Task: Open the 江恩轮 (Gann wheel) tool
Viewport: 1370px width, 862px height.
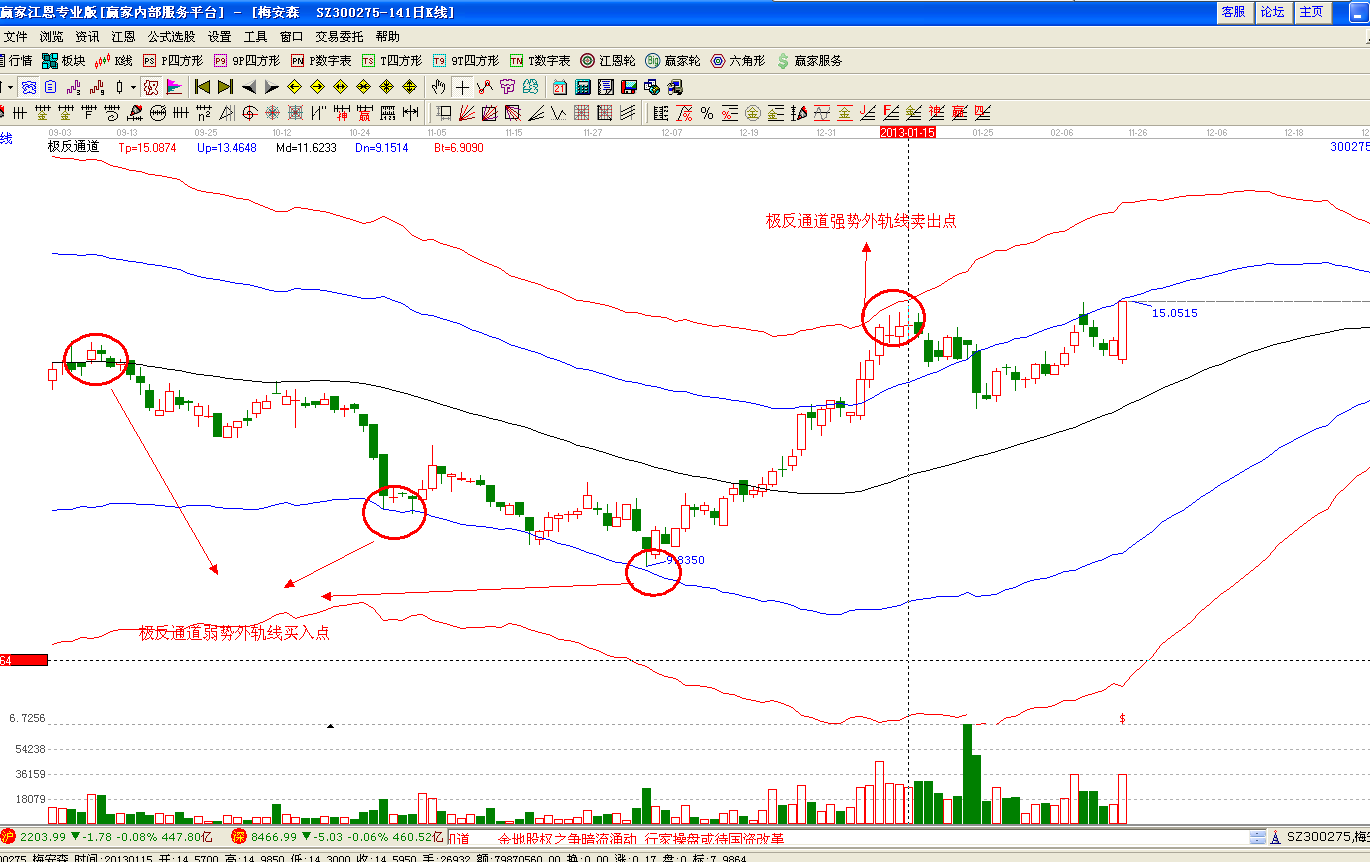Action: pos(608,61)
